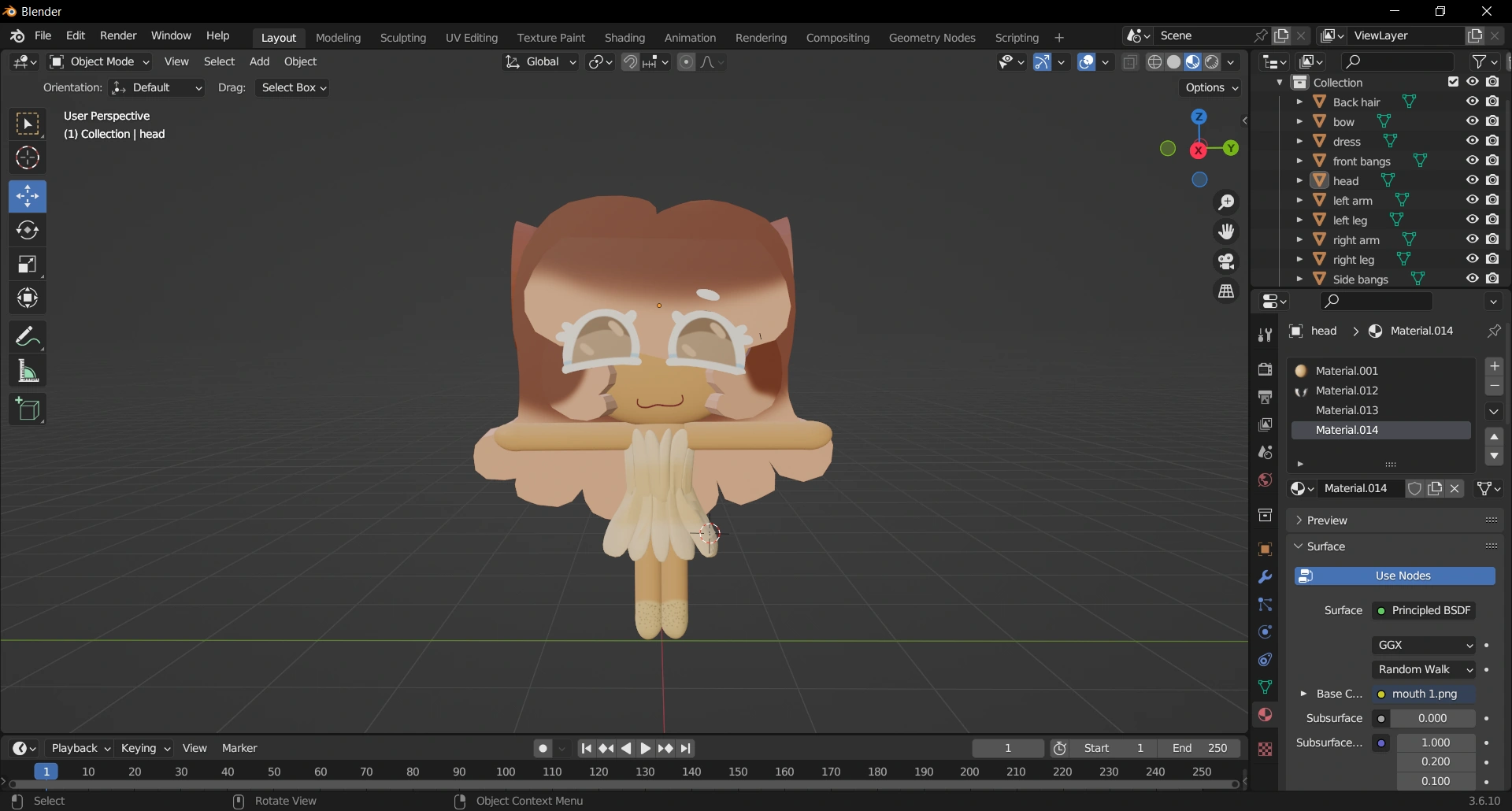Open the Render menu
This screenshot has height=811, width=1512.
click(x=118, y=36)
